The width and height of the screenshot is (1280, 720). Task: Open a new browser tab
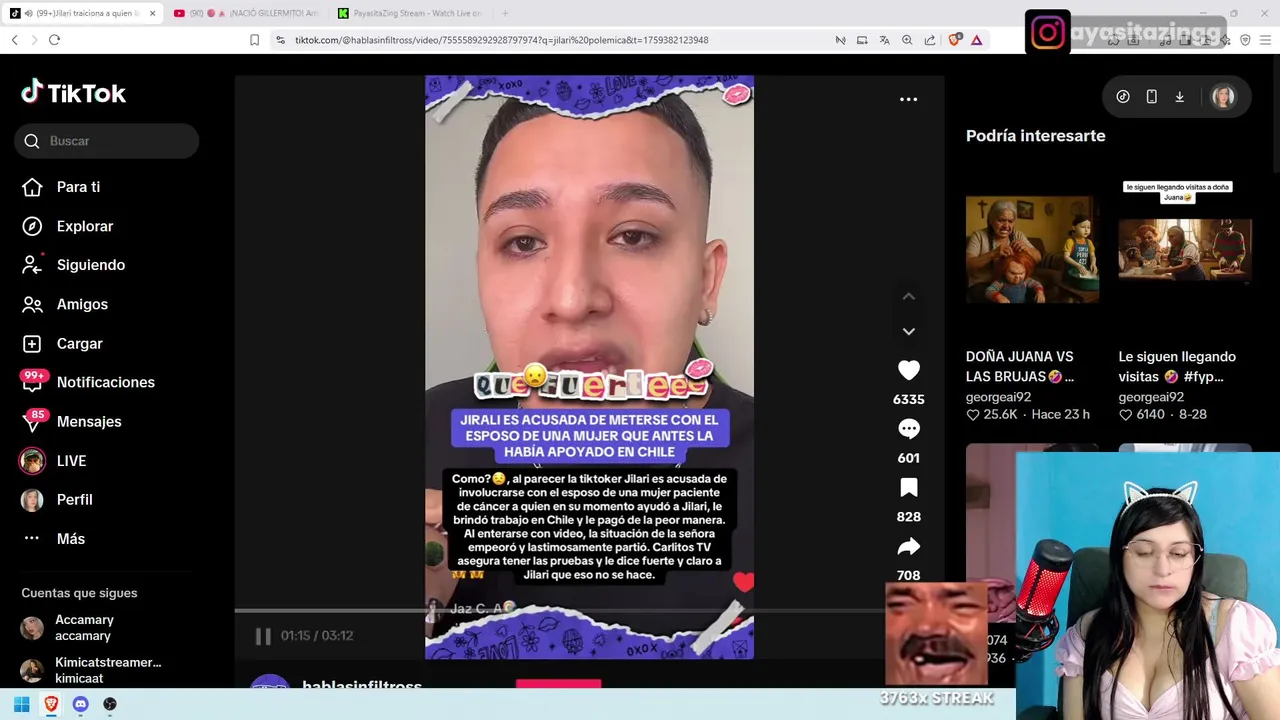tap(505, 13)
